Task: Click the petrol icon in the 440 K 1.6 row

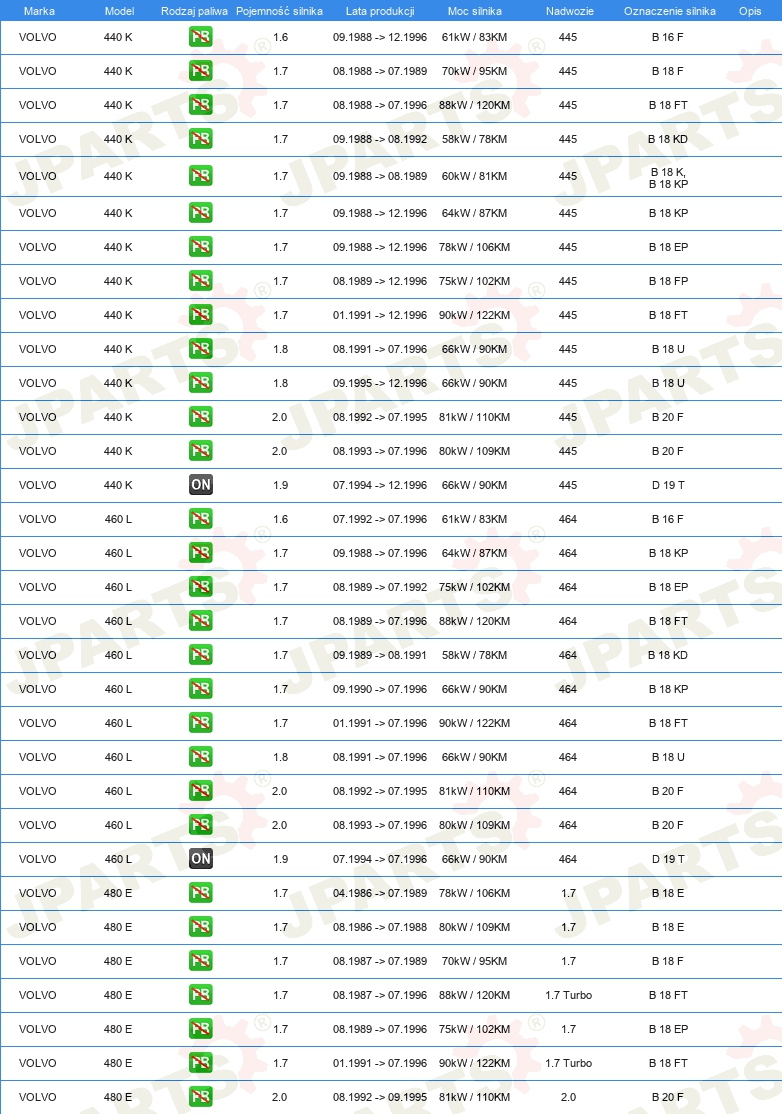Action: coord(201,37)
